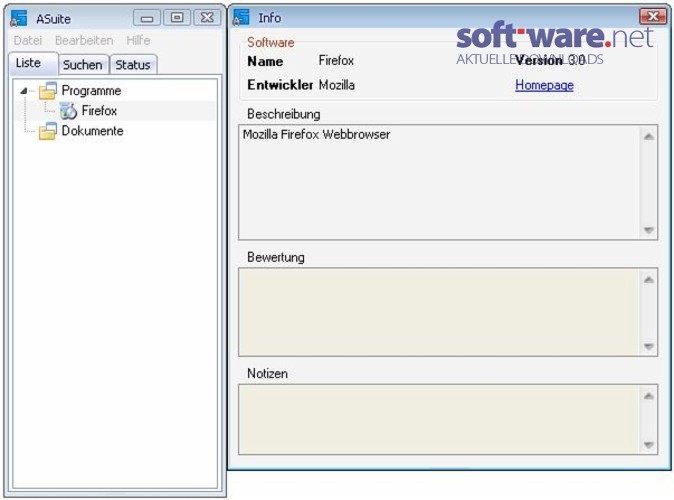Click the 'Name' label in Info window
This screenshot has width=674, height=500.
[265, 61]
